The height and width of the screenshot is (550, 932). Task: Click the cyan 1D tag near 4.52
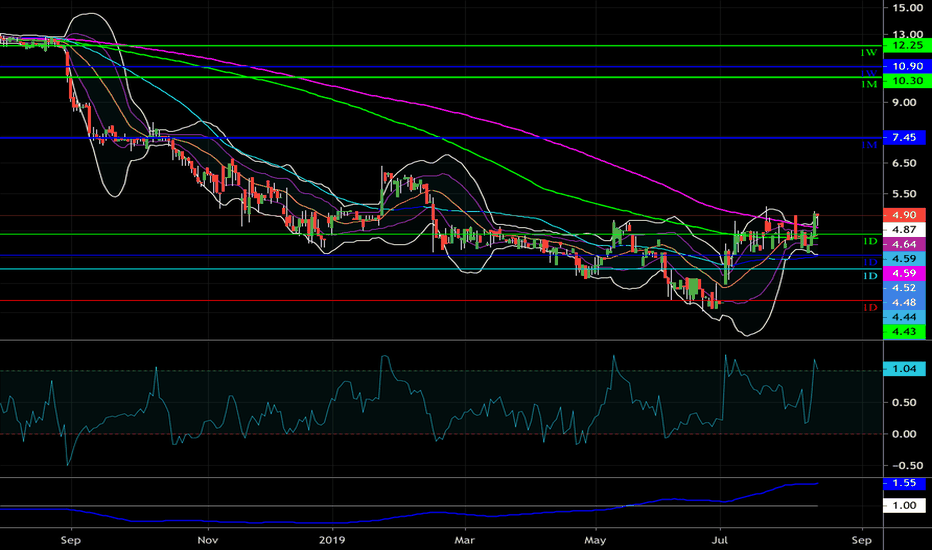pos(870,276)
